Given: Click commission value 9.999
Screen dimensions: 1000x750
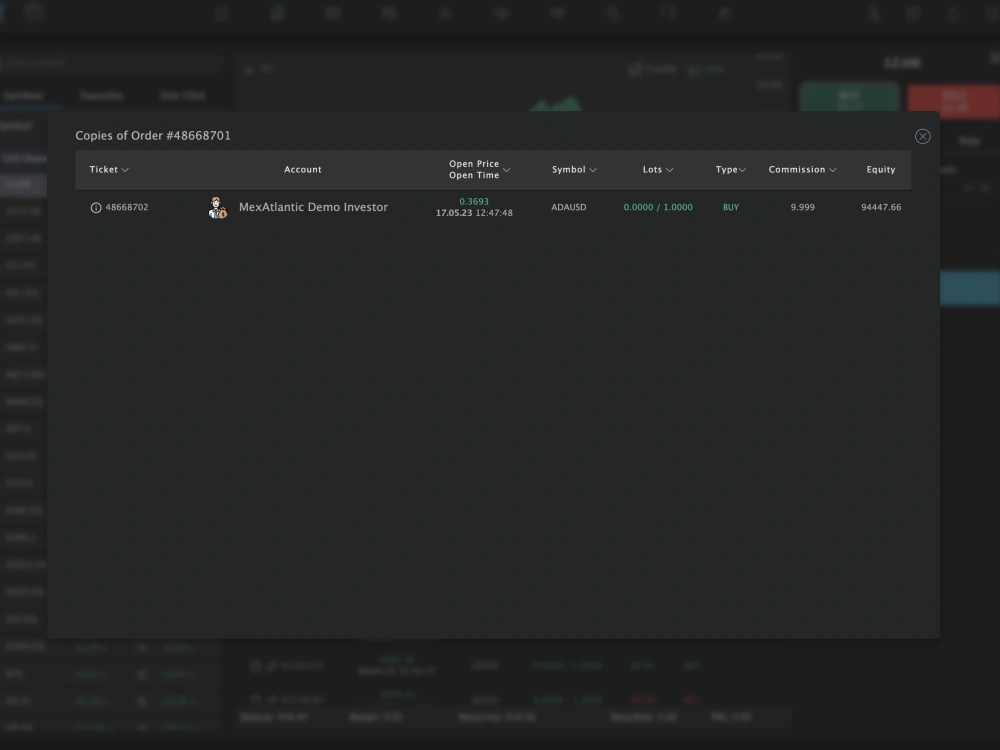Looking at the screenshot, I should (x=802, y=207).
